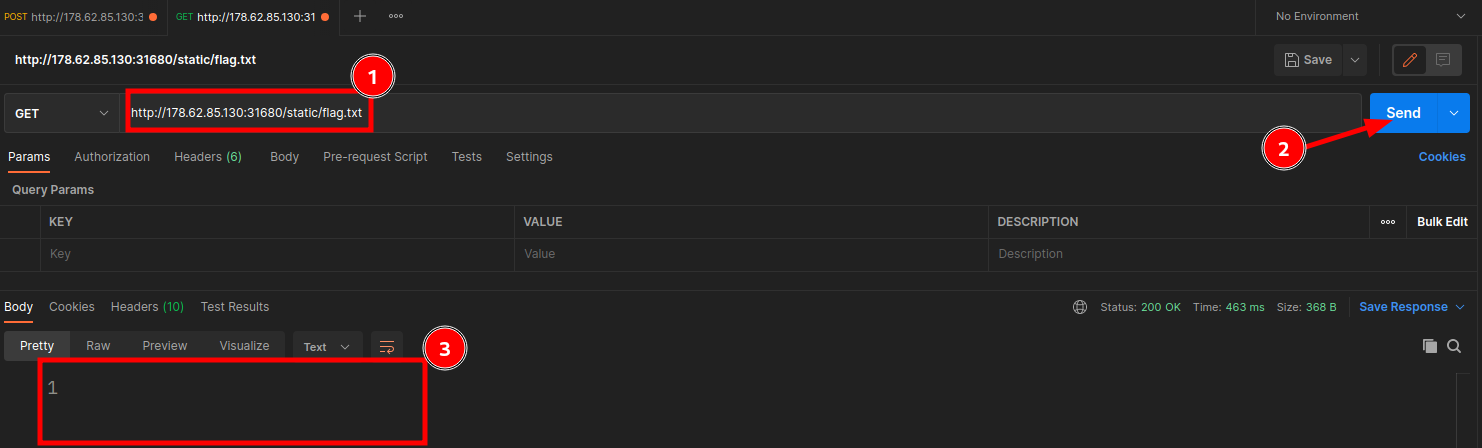The width and height of the screenshot is (1482, 448).
Task: Open the No Environment dropdown
Action: point(1368,16)
